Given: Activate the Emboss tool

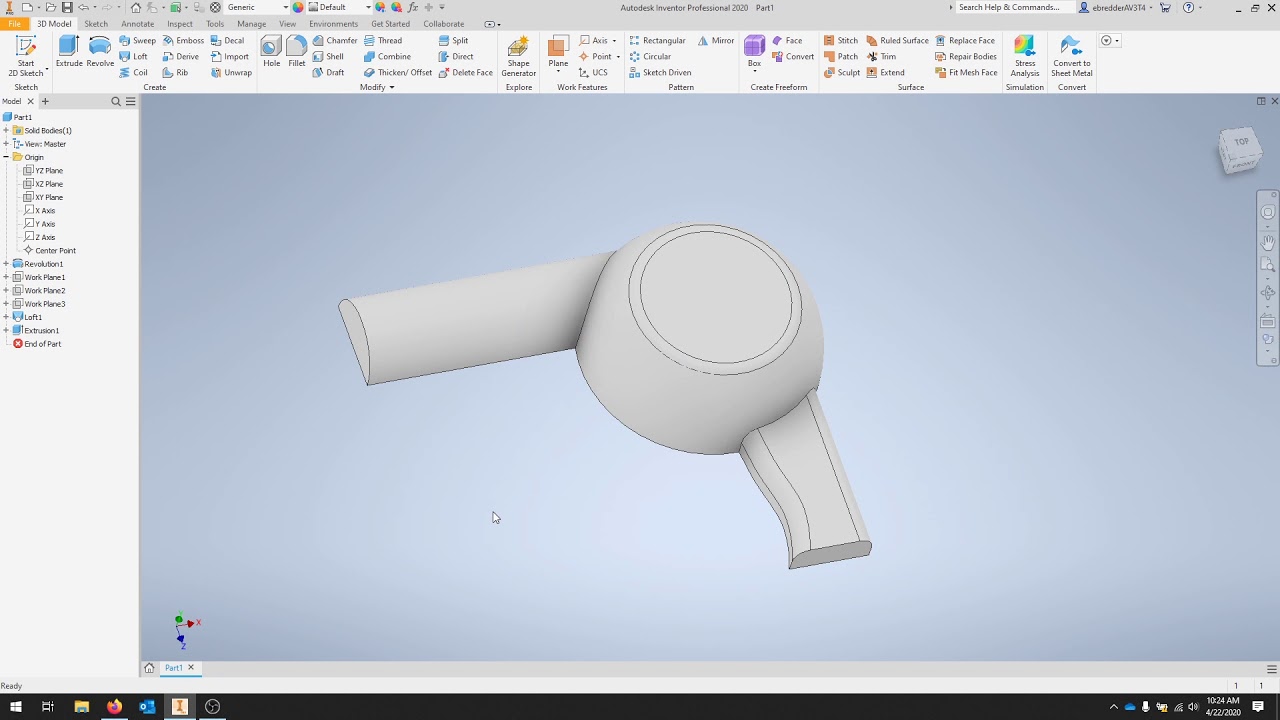Looking at the screenshot, I should tap(183, 41).
